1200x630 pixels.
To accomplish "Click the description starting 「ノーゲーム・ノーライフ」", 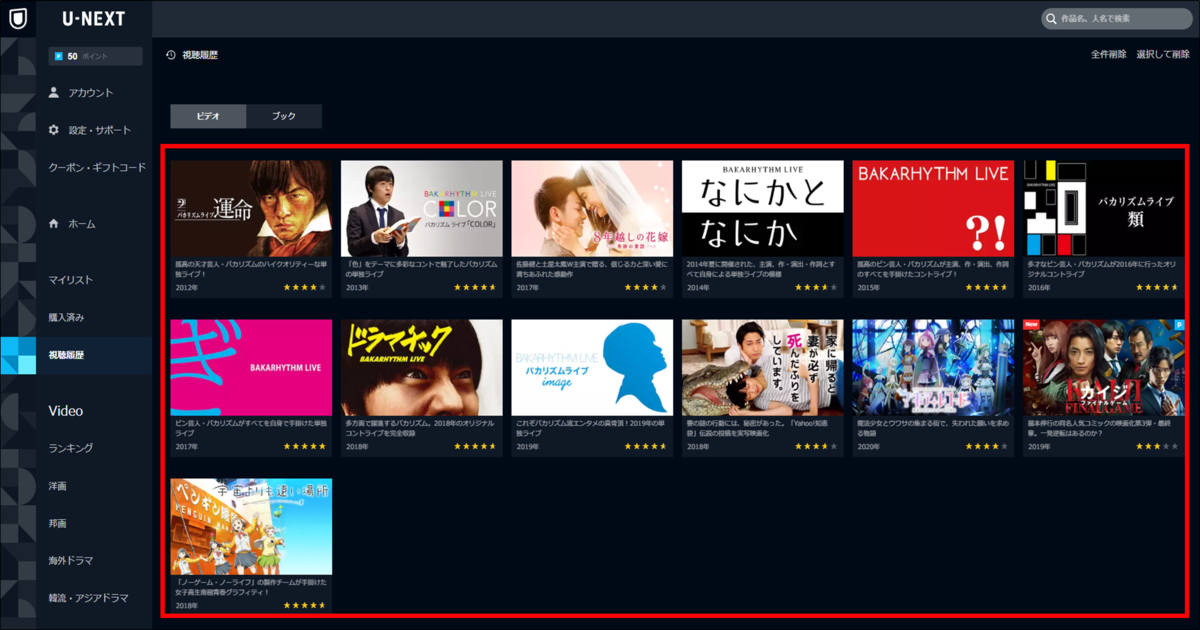I will pyautogui.click(x=251, y=587).
